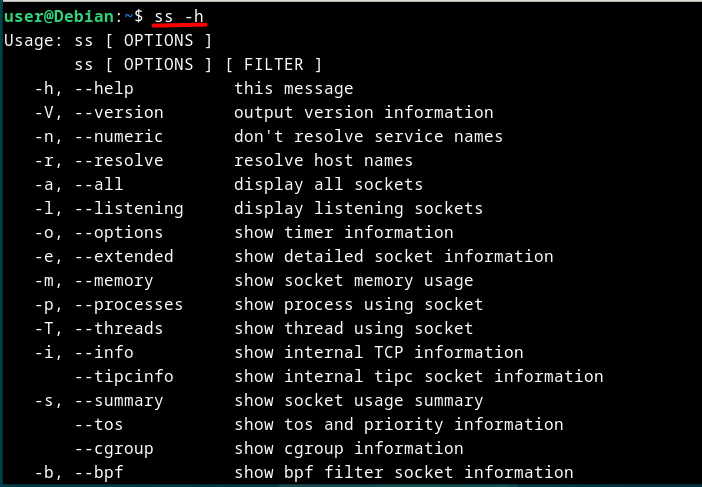Viewport: 702px width, 487px height.
Task: Select the --help option text
Action: [104, 89]
